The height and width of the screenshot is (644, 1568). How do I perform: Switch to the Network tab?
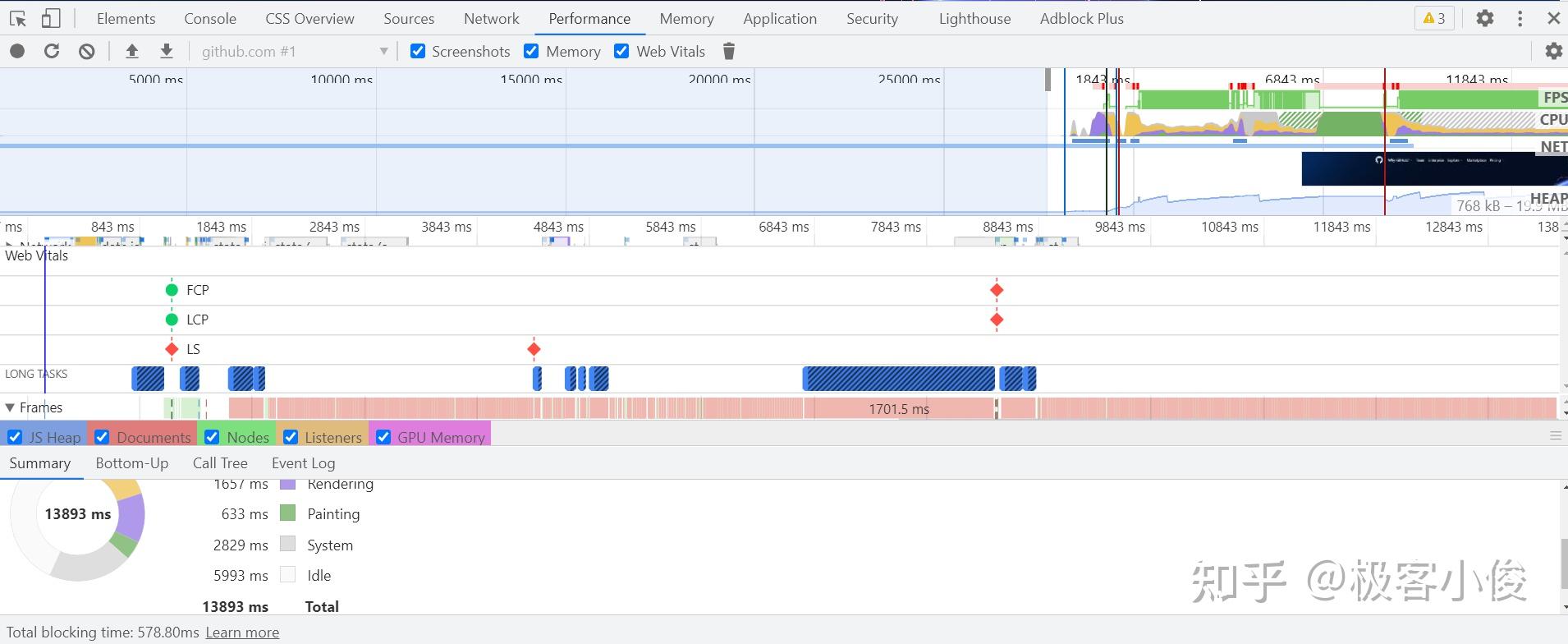[x=491, y=18]
